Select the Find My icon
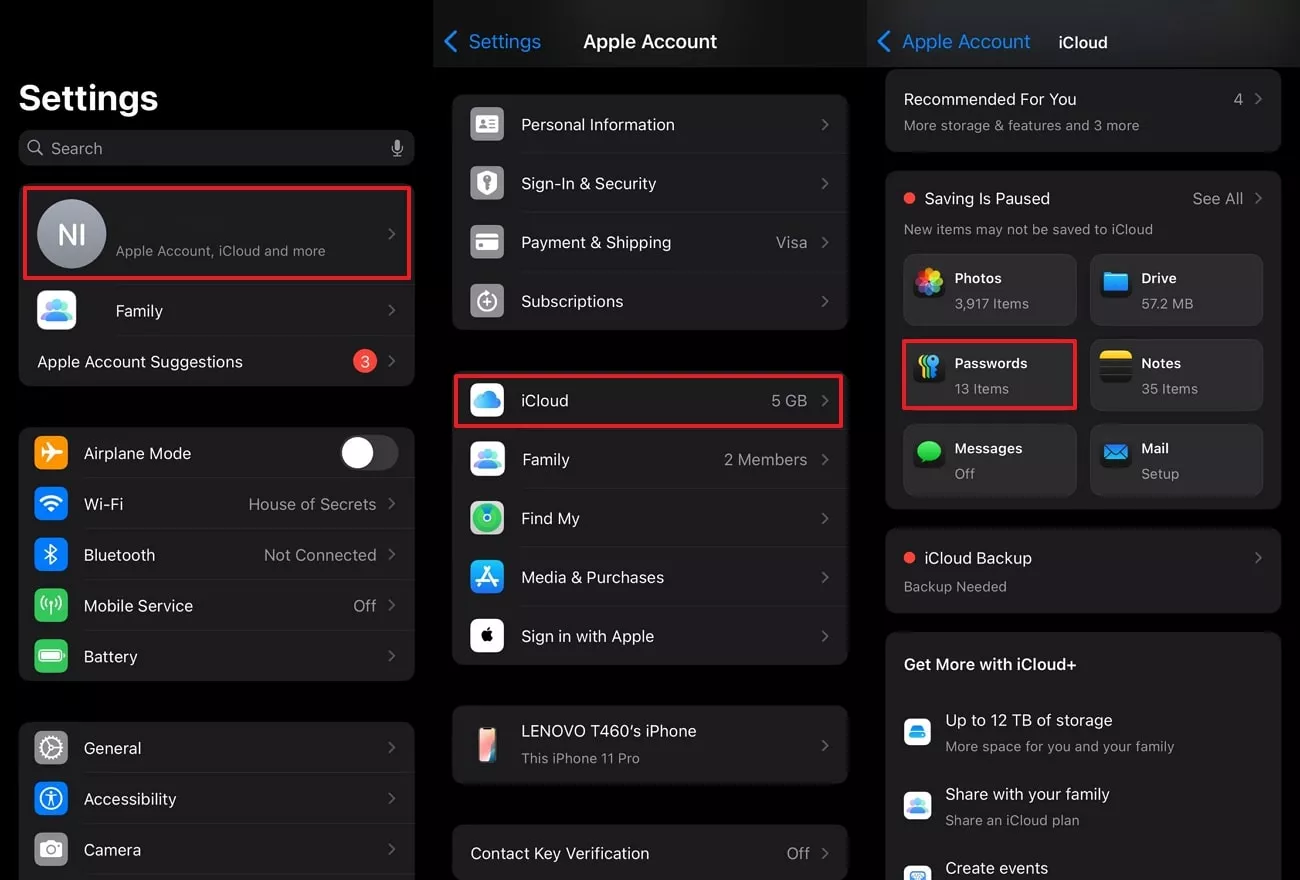 [x=487, y=518]
